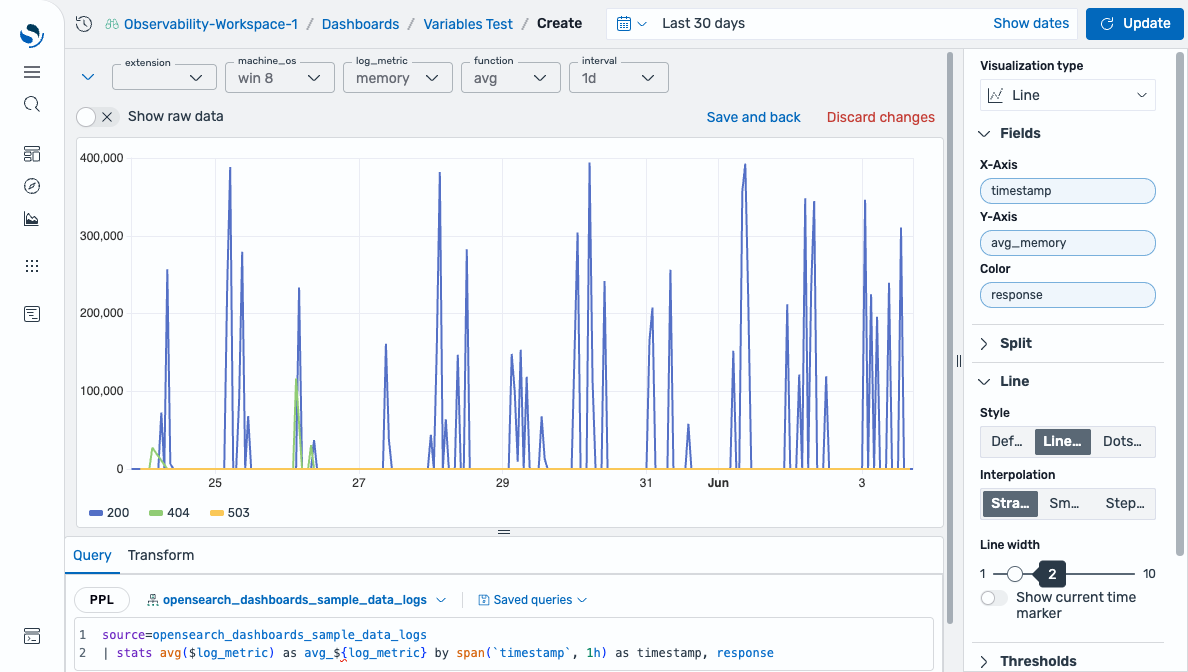The image size is (1188, 672).
Task: Open the dataset selector dropdown
Action: point(296,600)
